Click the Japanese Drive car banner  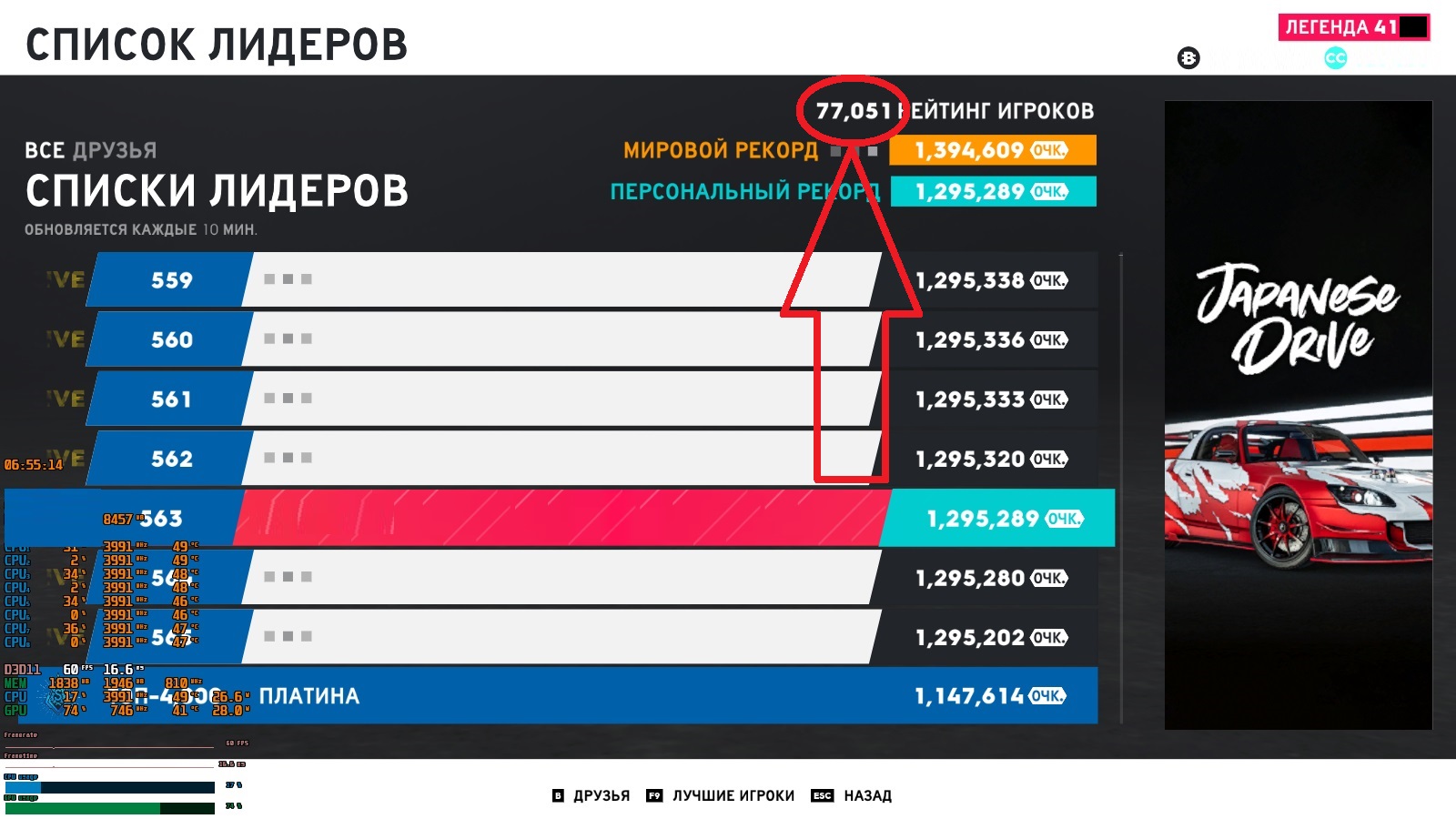pos(1299,415)
